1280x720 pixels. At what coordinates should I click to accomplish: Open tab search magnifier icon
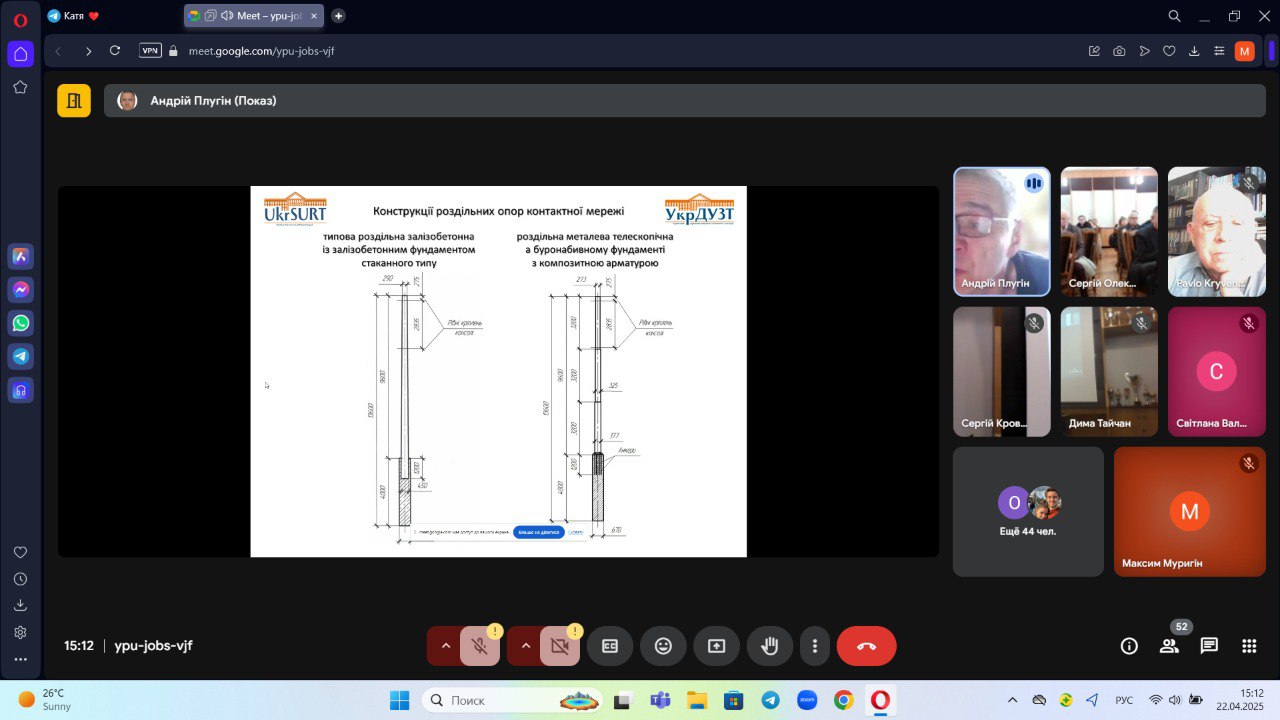[x=1174, y=16]
